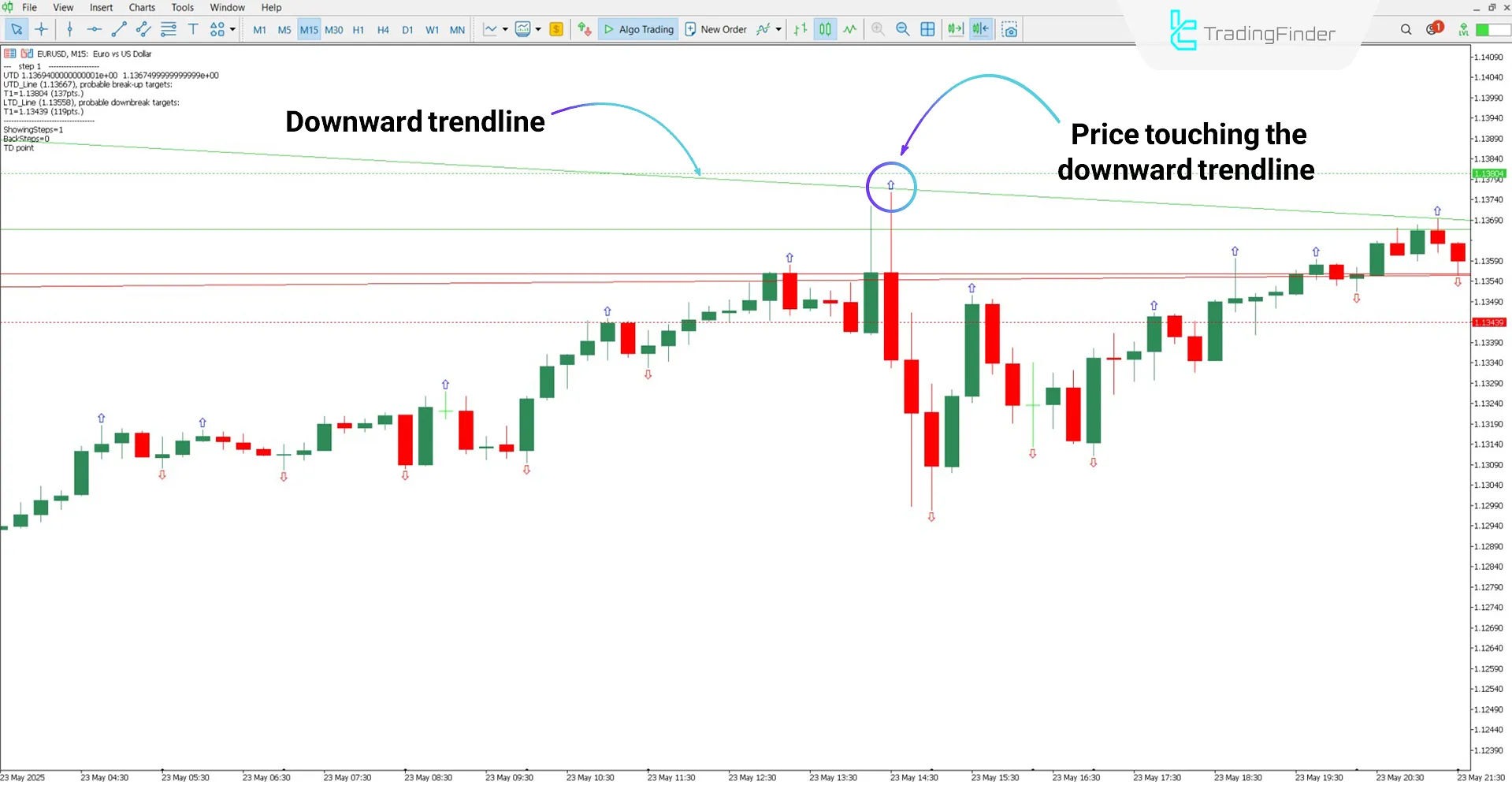
Task: Open the Search in the top right
Action: point(1406,29)
